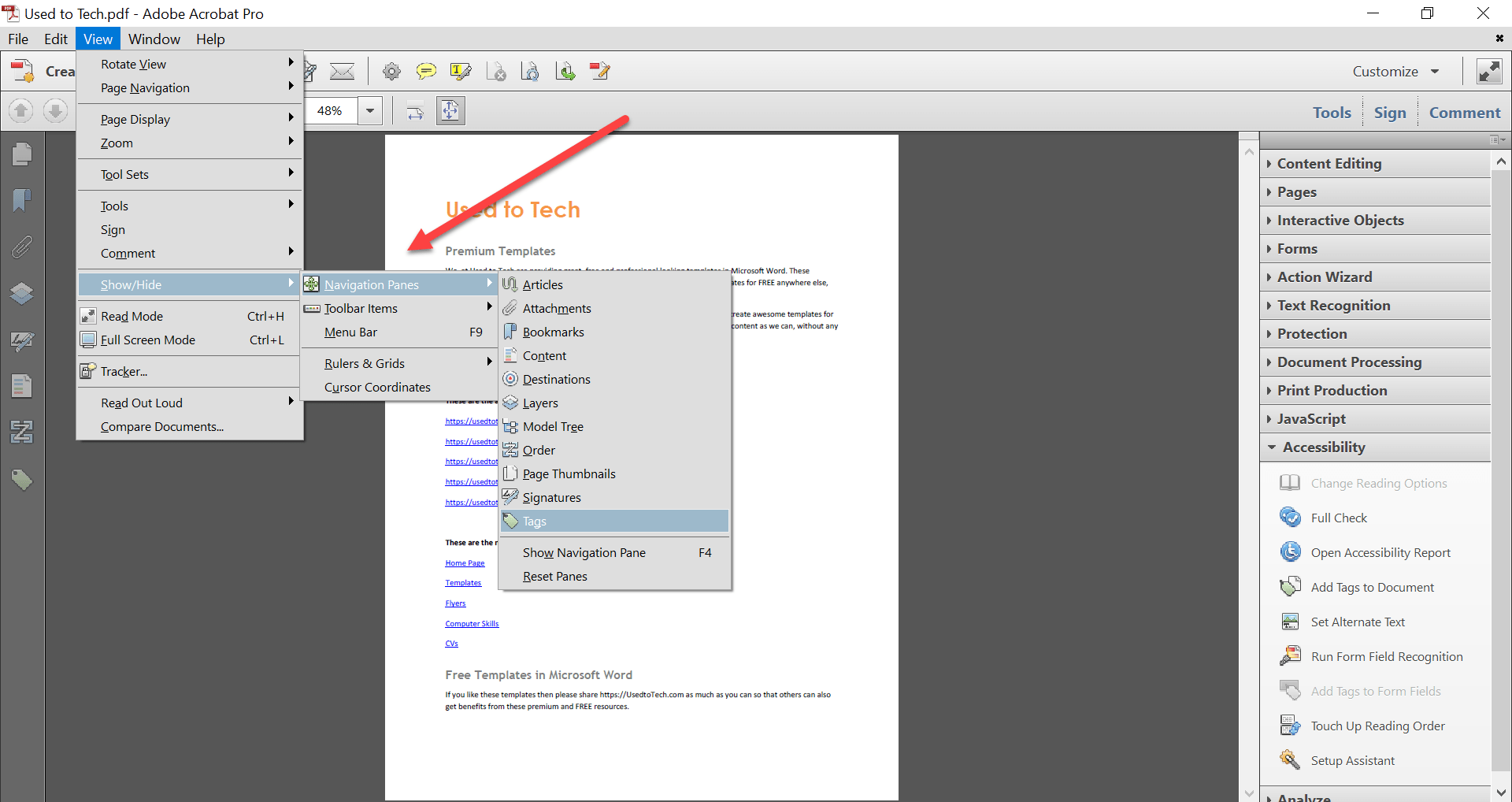The height and width of the screenshot is (802, 1512).
Task: Open Order panel icon in left sidebar
Action: point(22,432)
